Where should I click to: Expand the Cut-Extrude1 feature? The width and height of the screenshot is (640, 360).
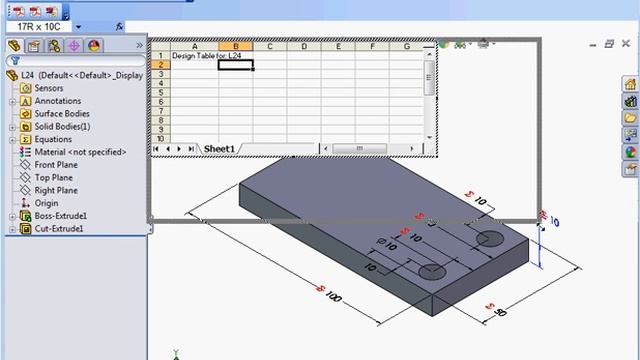[12, 229]
